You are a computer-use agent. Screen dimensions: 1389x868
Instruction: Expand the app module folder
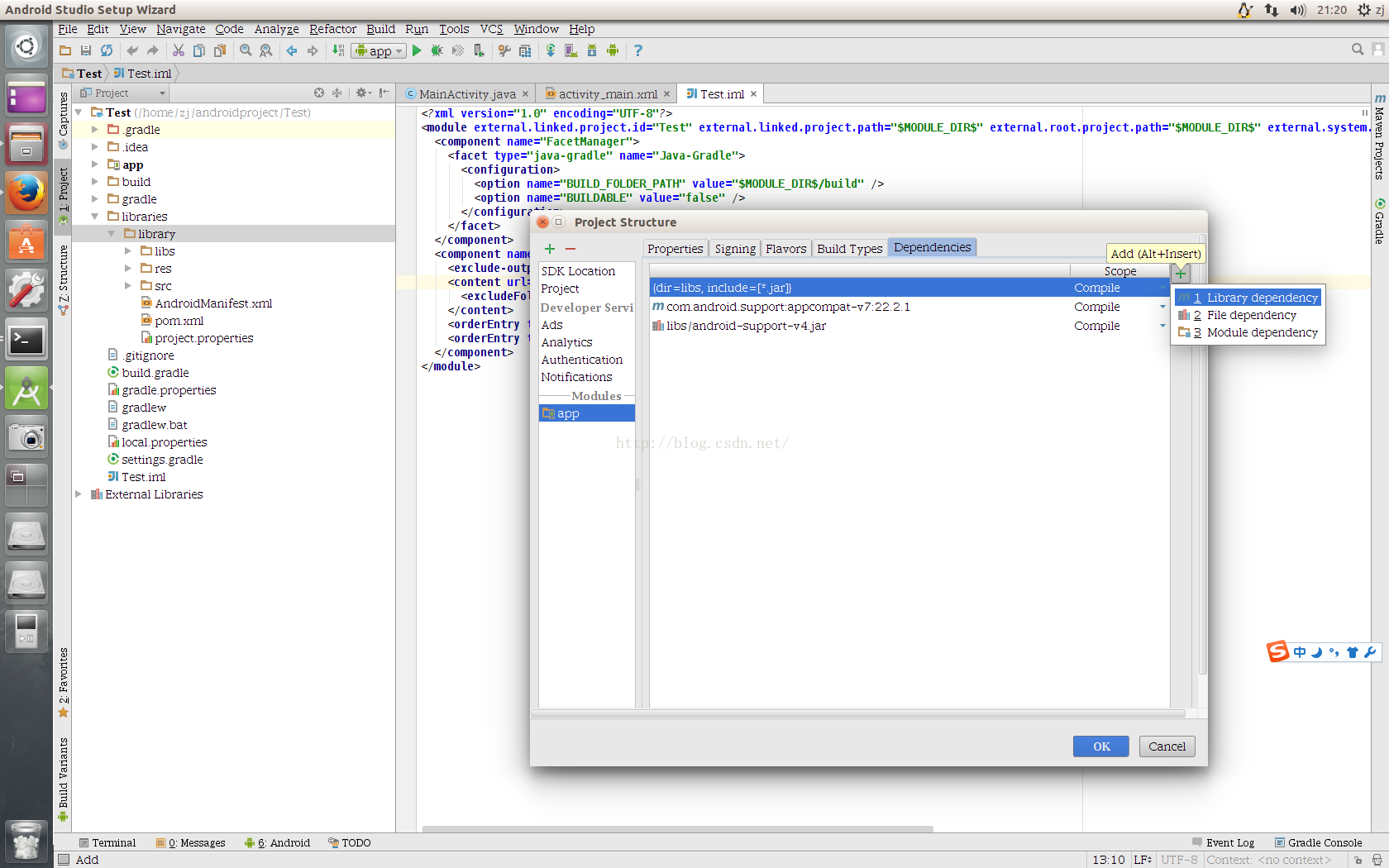pos(95,165)
